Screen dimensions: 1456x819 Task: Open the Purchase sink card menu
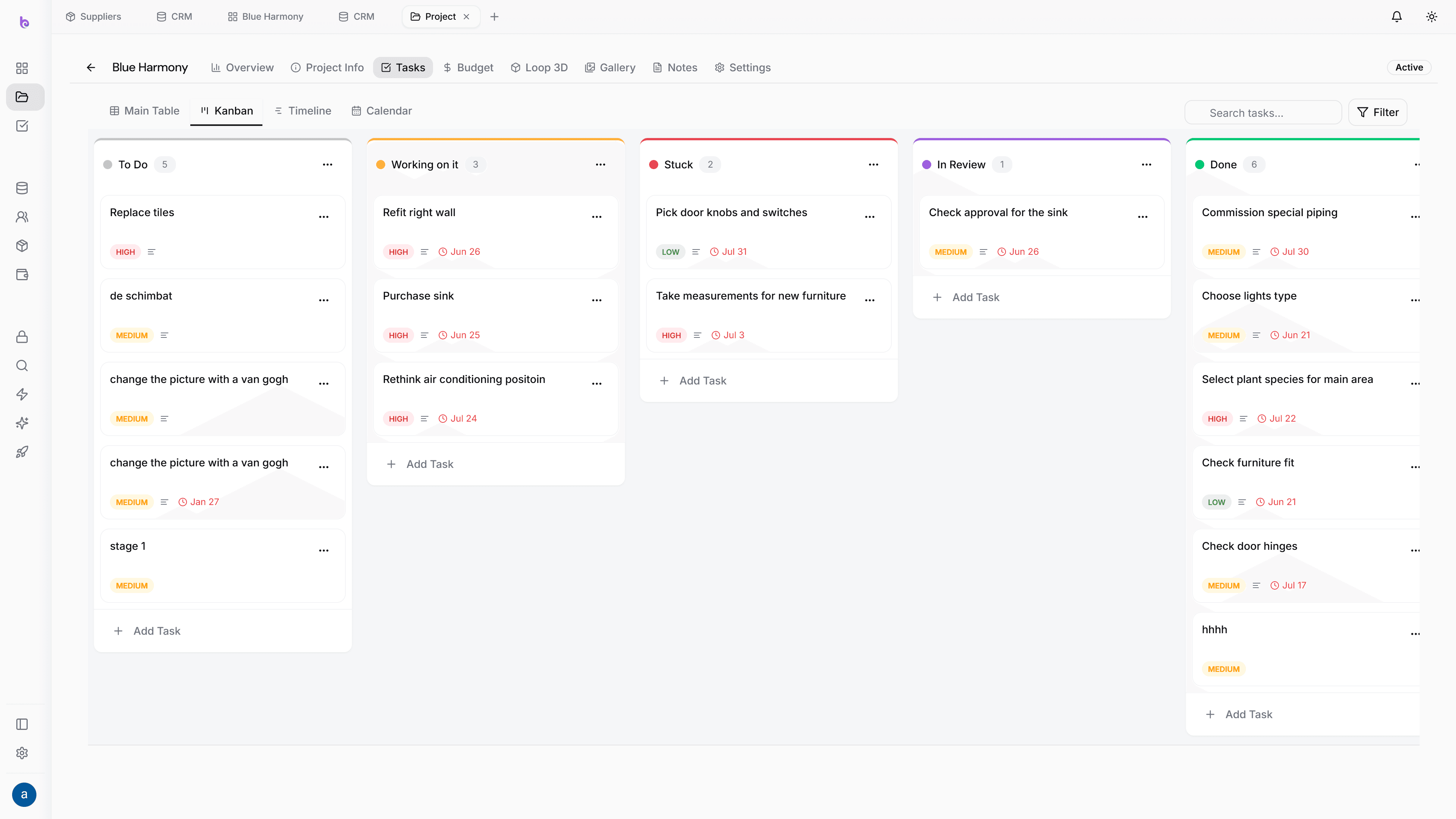(x=597, y=301)
